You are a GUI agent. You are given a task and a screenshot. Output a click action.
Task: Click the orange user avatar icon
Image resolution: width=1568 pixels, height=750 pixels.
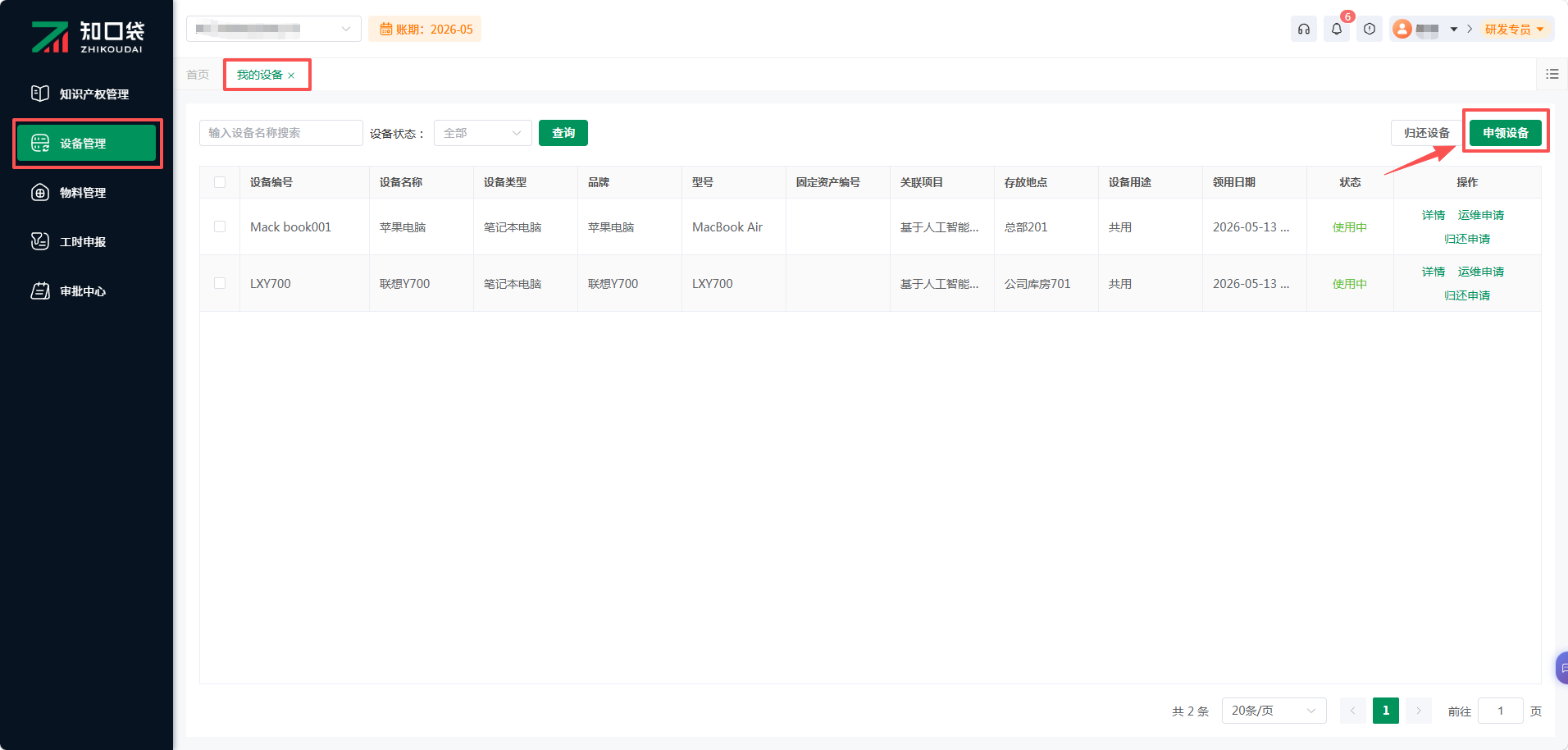point(1402,29)
